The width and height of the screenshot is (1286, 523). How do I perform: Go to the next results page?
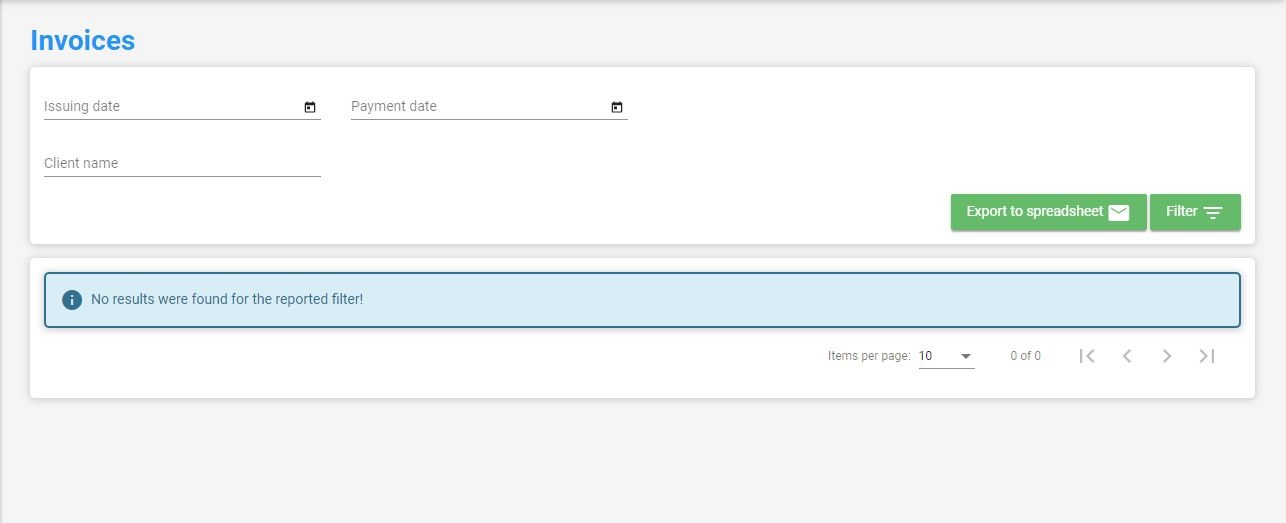click(1167, 356)
